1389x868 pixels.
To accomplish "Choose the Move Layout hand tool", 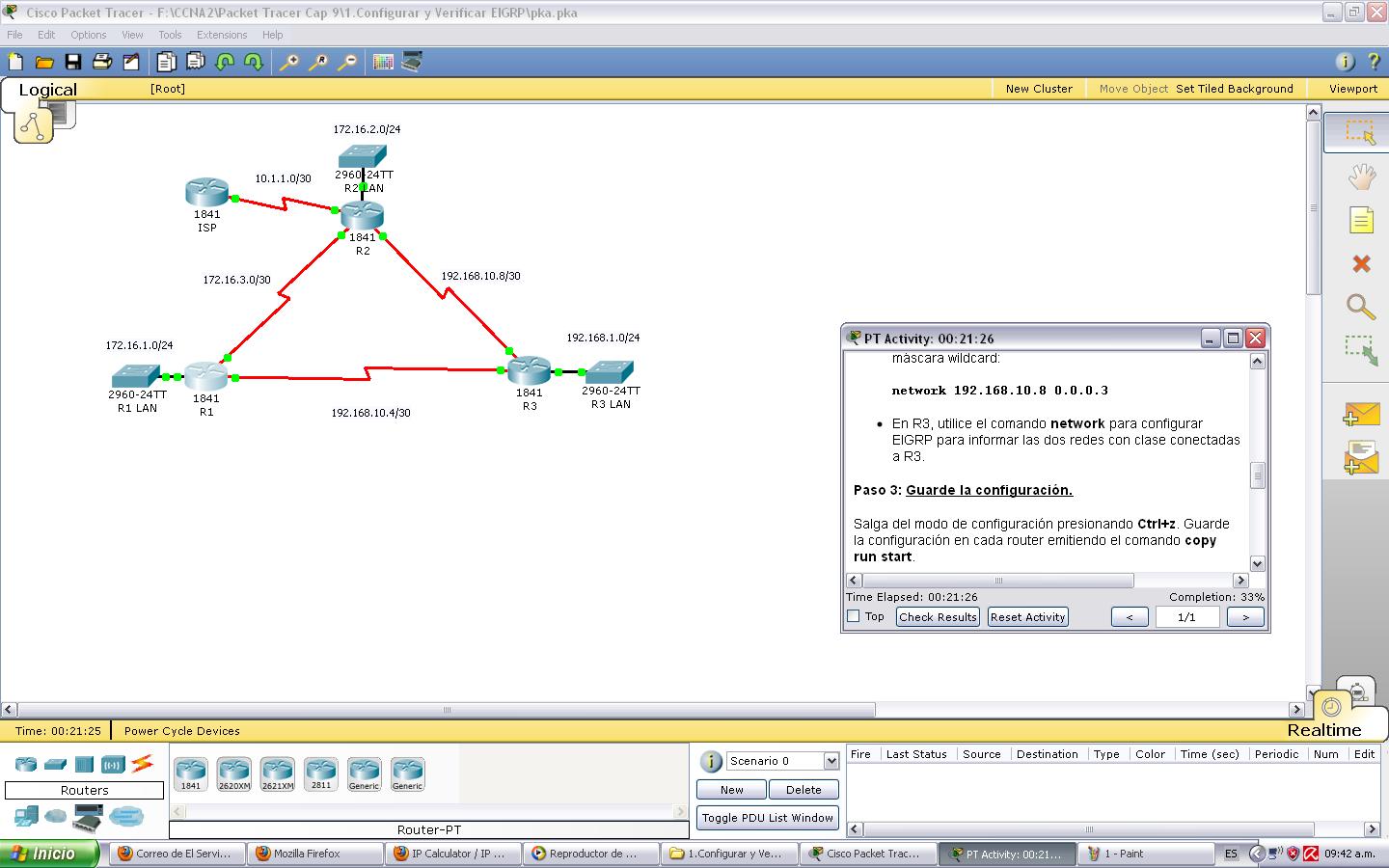I will (x=1361, y=176).
